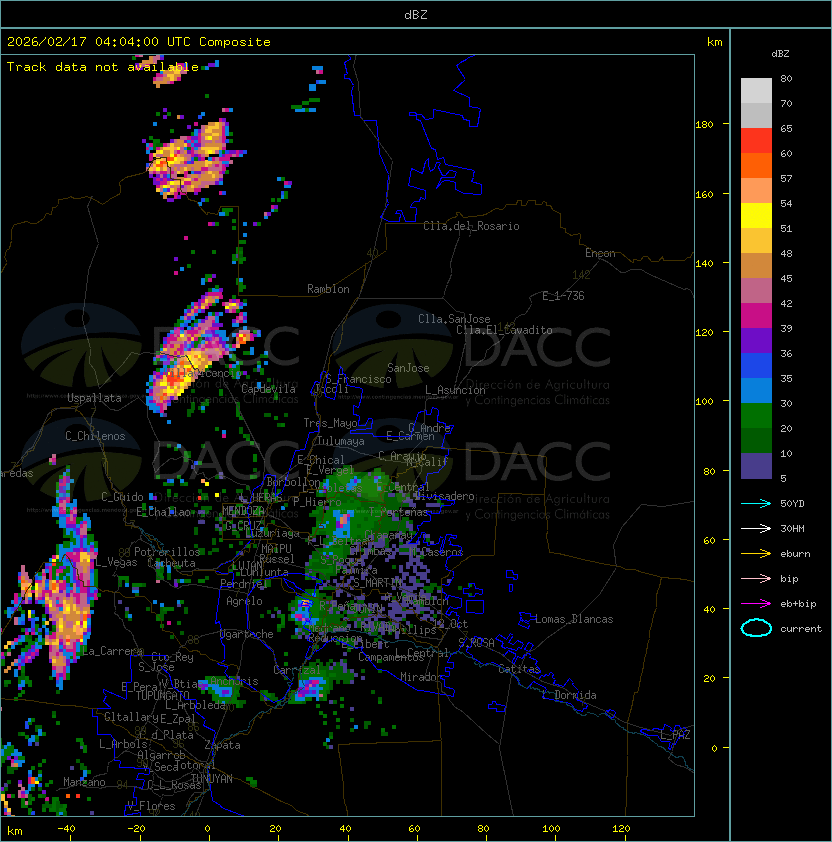Click the 'V_Flores' place label
Screen dimensions: 832x842
tap(151, 806)
